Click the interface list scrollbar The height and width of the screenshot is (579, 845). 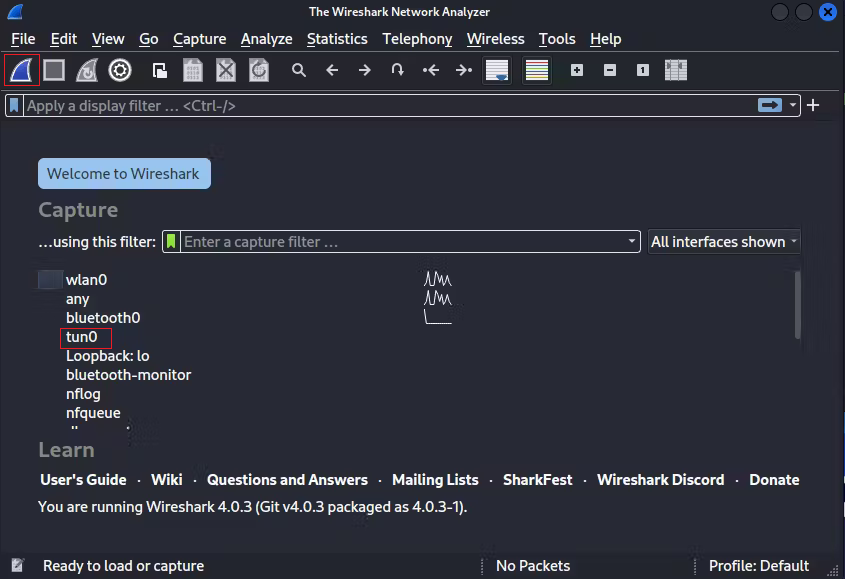tap(797, 304)
